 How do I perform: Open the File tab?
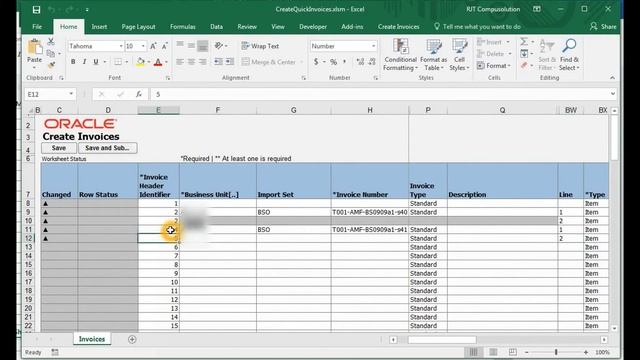(37, 27)
